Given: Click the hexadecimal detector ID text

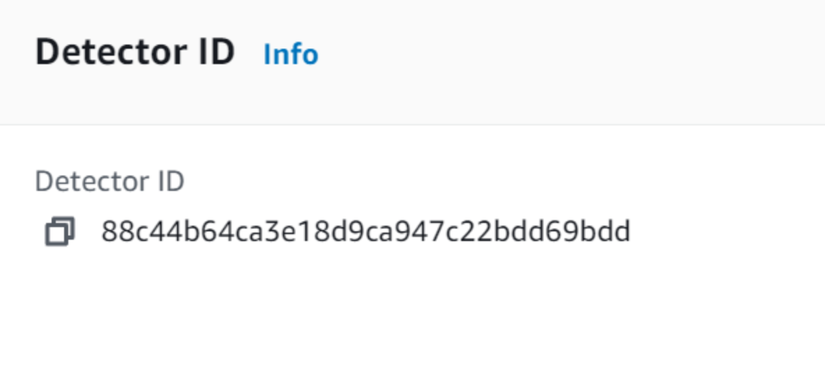Looking at the screenshot, I should [x=366, y=232].
